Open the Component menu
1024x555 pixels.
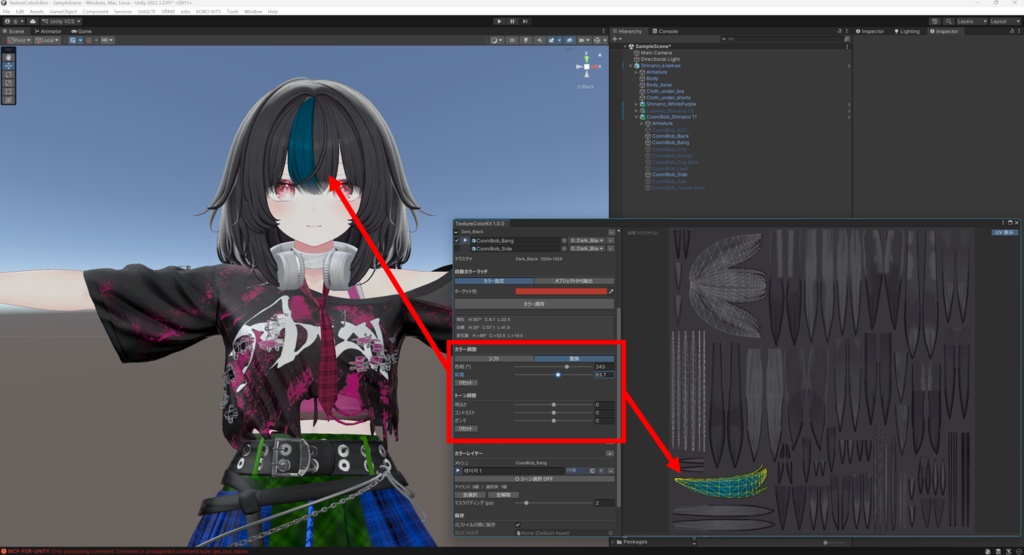[95, 12]
